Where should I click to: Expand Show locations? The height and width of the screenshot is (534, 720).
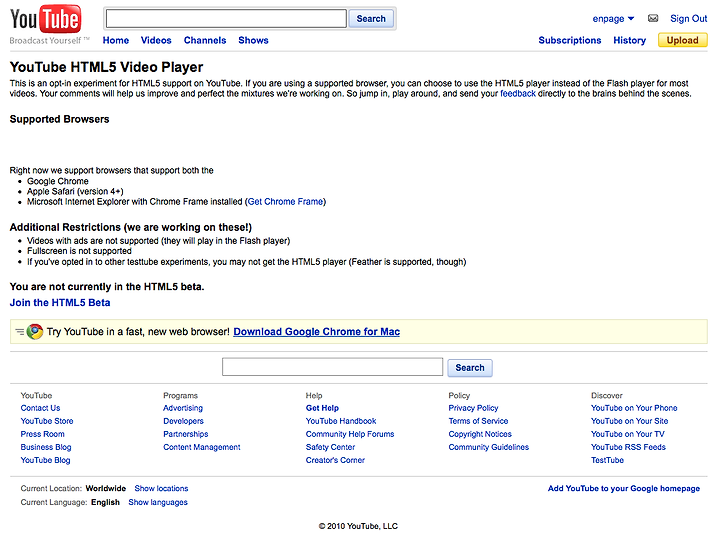pos(161,489)
